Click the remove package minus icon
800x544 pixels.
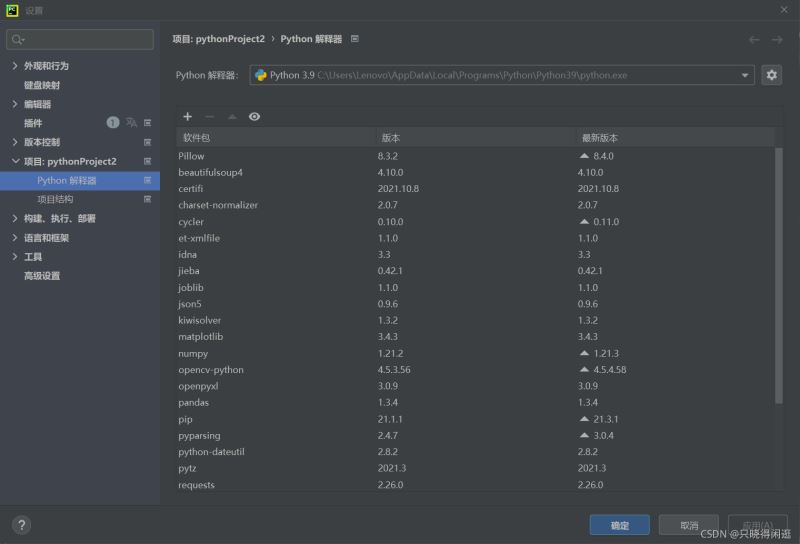coord(209,117)
